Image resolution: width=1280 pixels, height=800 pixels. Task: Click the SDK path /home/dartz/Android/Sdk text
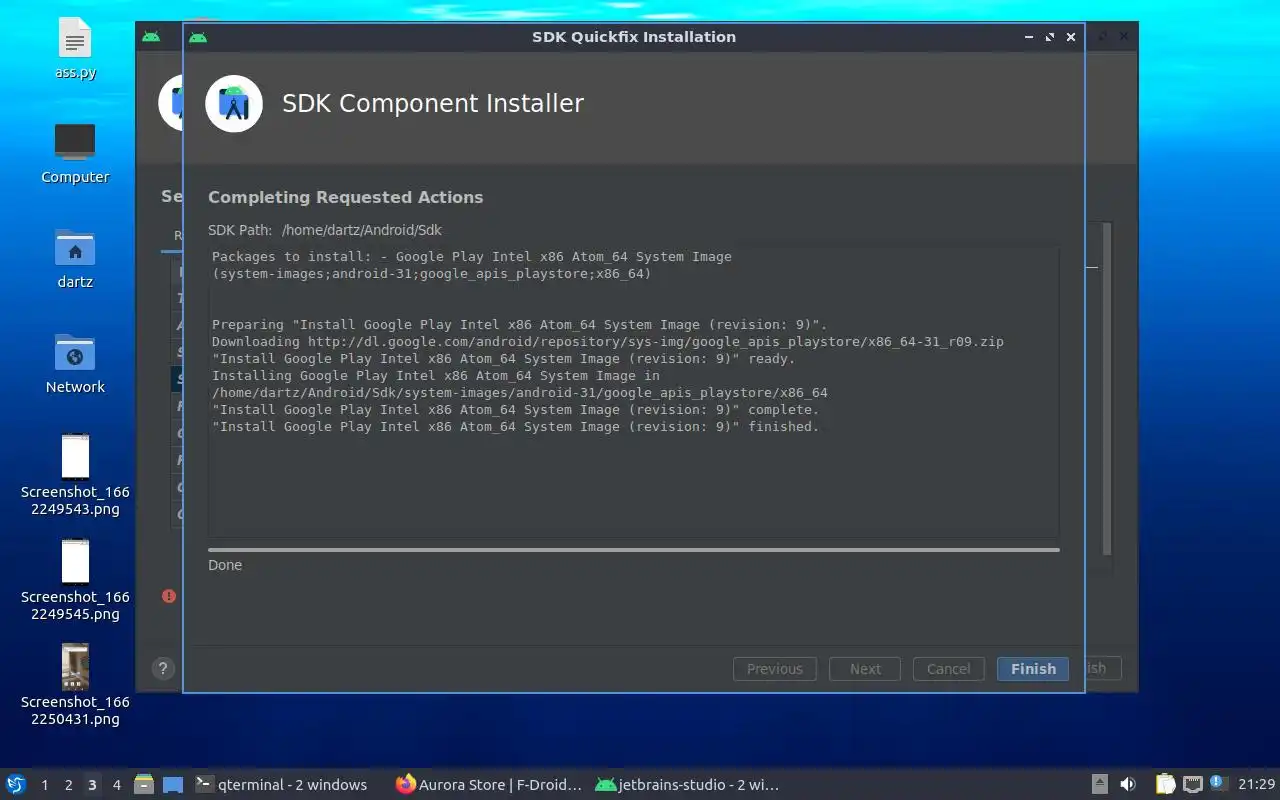click(362, 230)
